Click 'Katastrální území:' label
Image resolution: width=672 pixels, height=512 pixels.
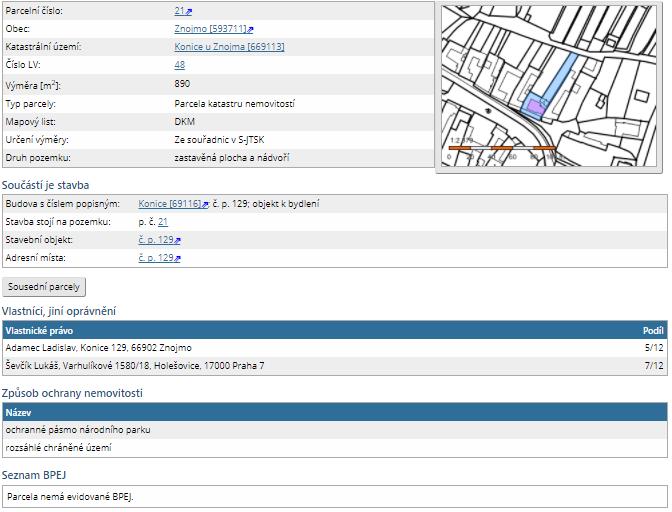pos(43,47)
